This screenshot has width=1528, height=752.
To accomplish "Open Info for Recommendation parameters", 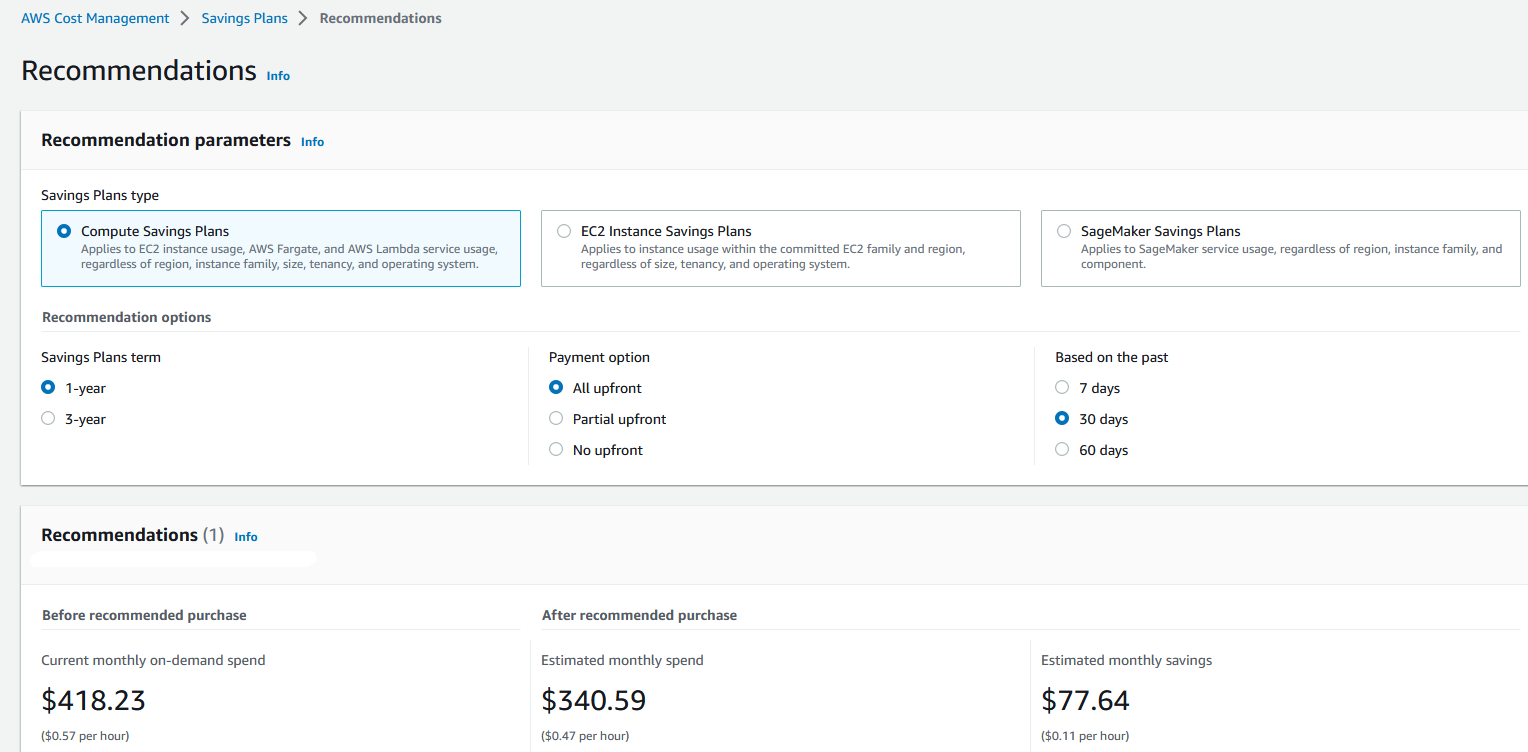I will click(312, 141).
